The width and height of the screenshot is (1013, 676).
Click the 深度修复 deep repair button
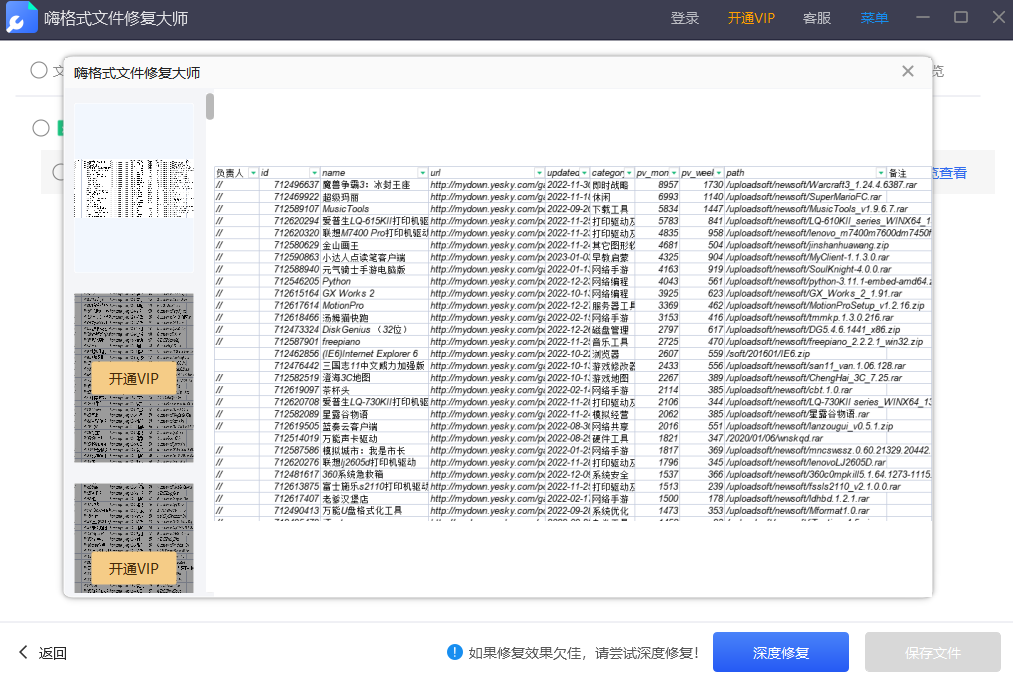(x=780, y=652)
